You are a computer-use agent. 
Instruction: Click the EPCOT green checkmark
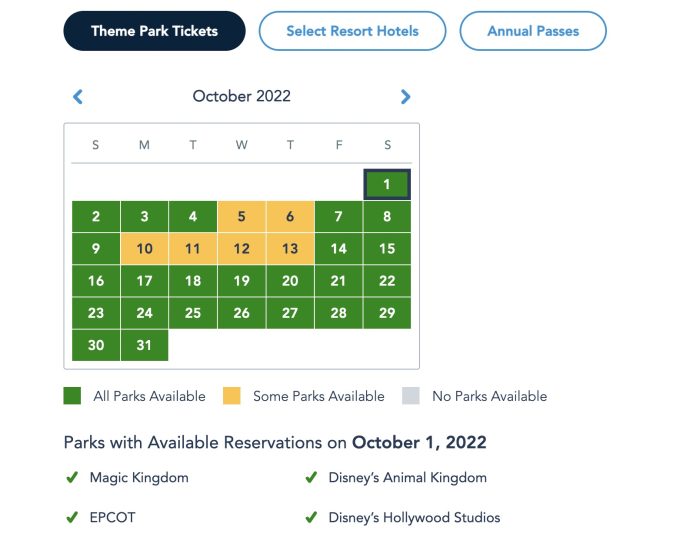(x=72, y=517)
